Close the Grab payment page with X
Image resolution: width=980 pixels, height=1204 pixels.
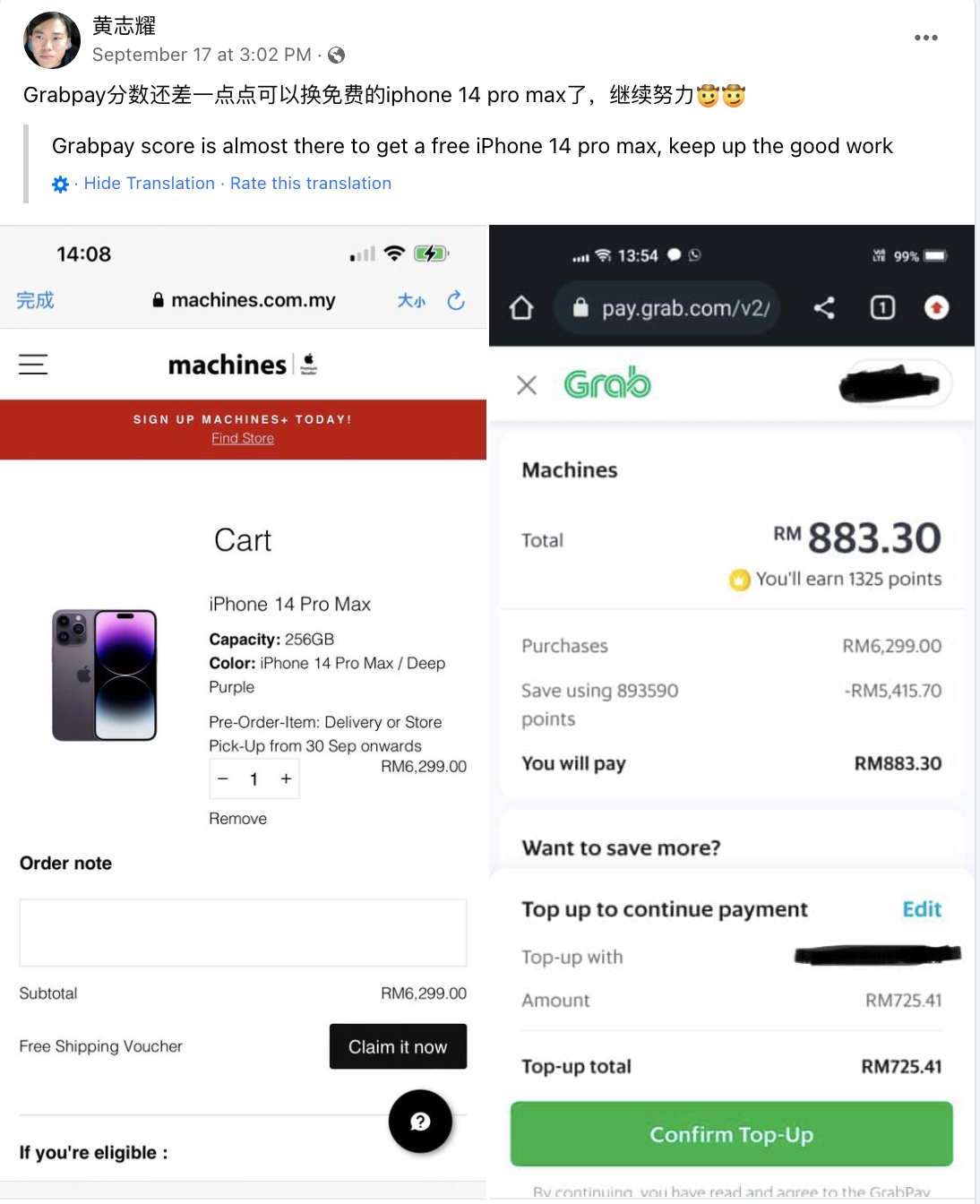point(527,385)
